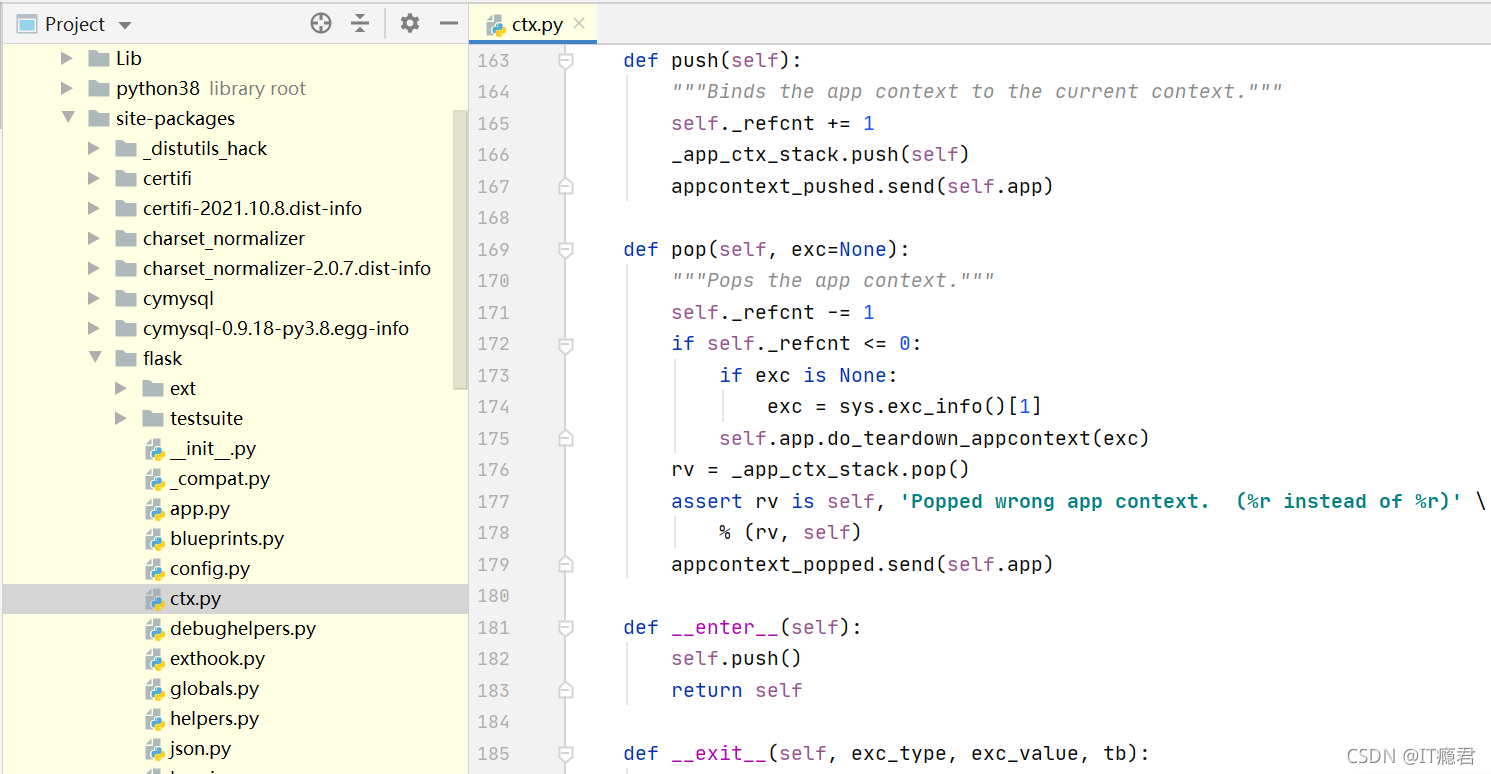Click the blueprints.py Python file icon
Image resolution: width=1491 pixels, height=774 pixels.
pyautogui.click(x=154, y=539)
